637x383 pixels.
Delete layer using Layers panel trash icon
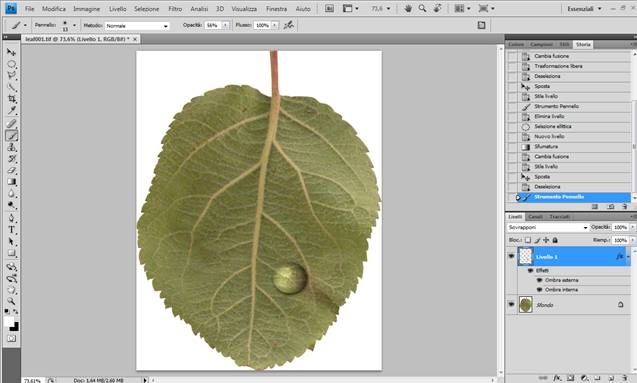tap(625, 378)
